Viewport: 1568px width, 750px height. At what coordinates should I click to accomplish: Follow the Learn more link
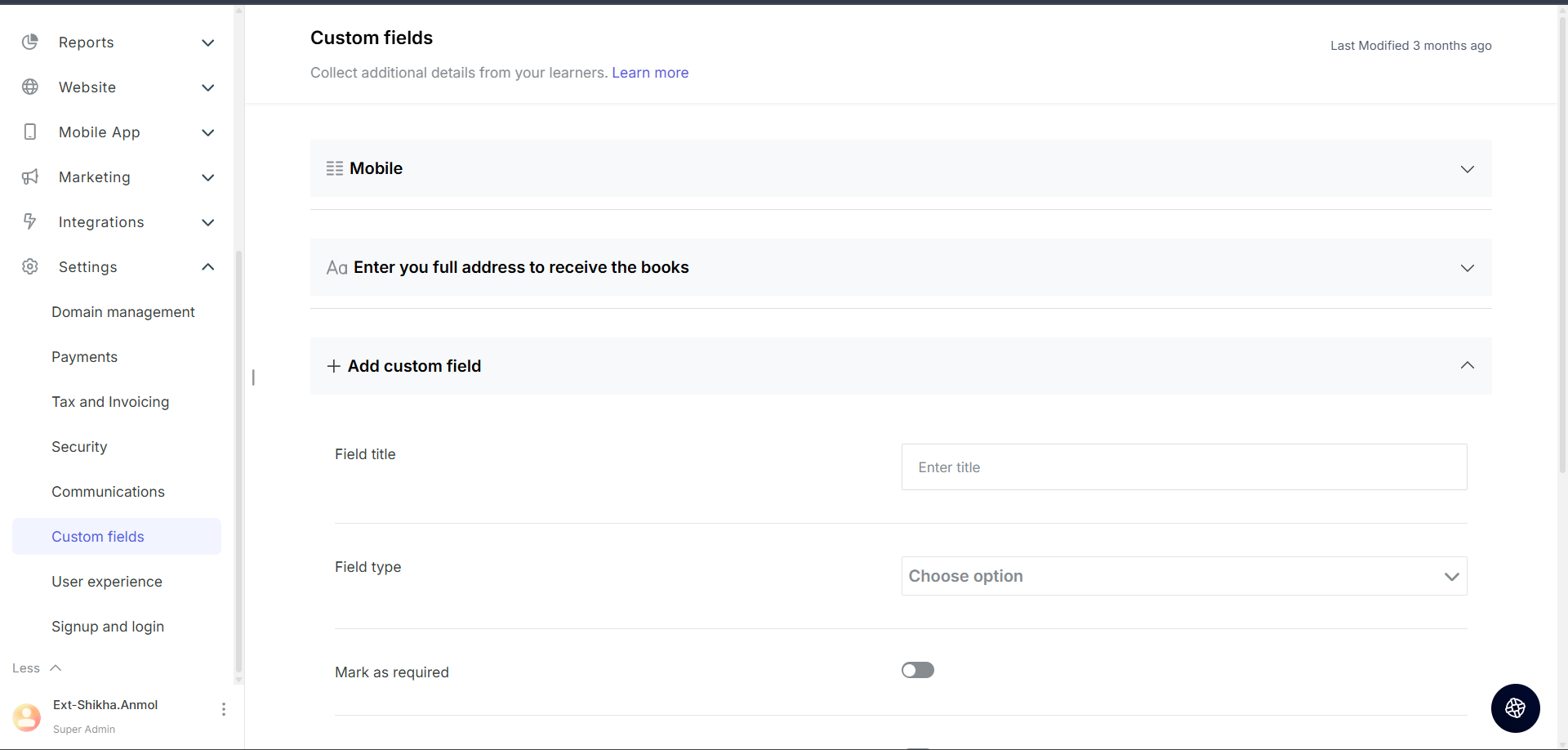pyautogui.click(x=650, y=73)
